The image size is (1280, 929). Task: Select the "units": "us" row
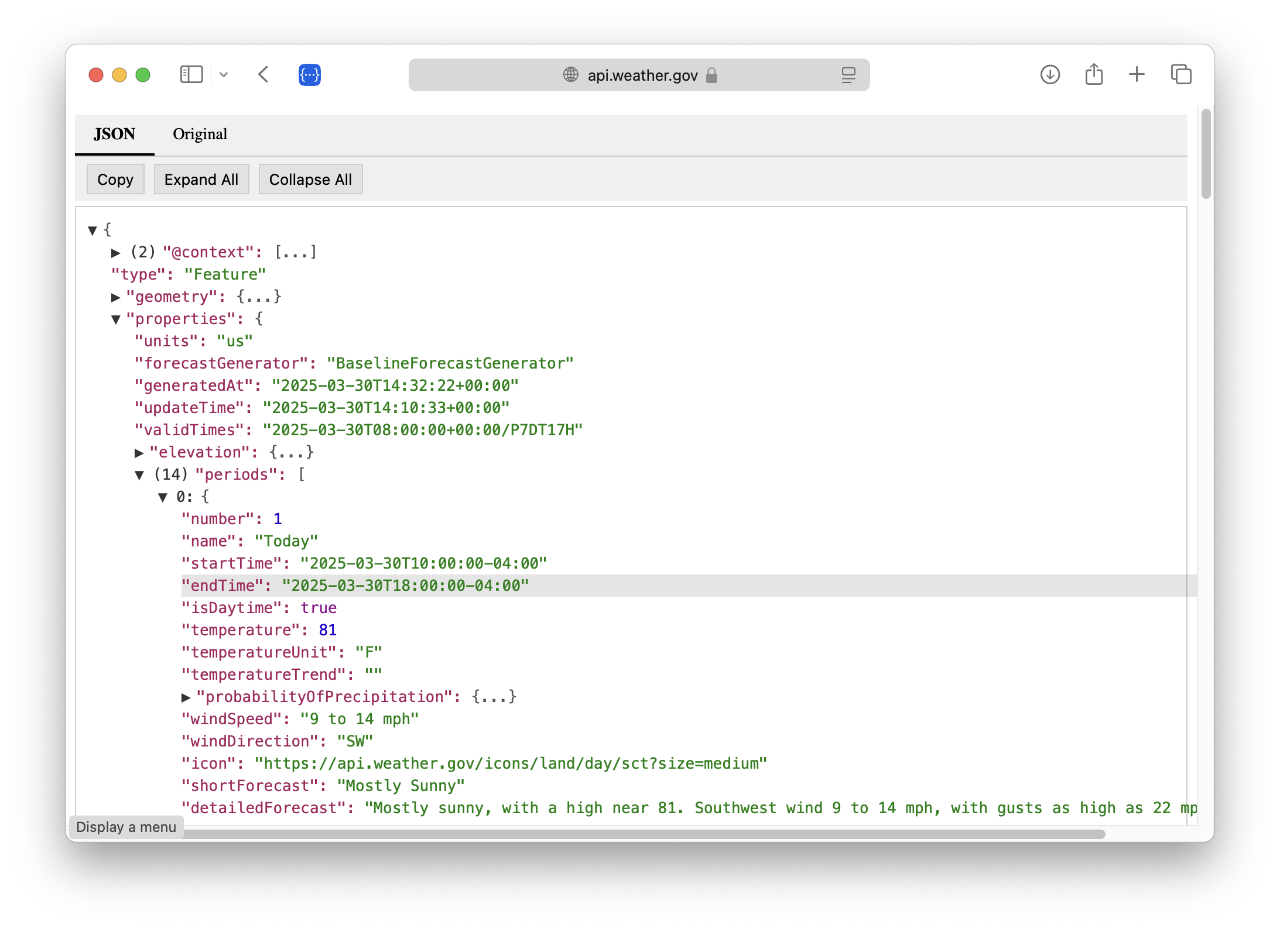pos(194,341)
